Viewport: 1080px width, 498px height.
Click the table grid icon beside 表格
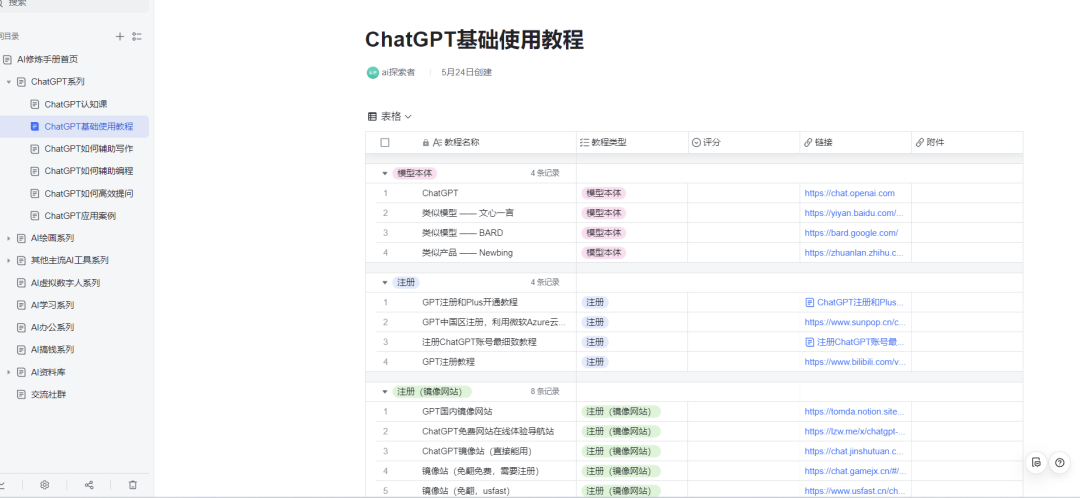tap(372, 117)
